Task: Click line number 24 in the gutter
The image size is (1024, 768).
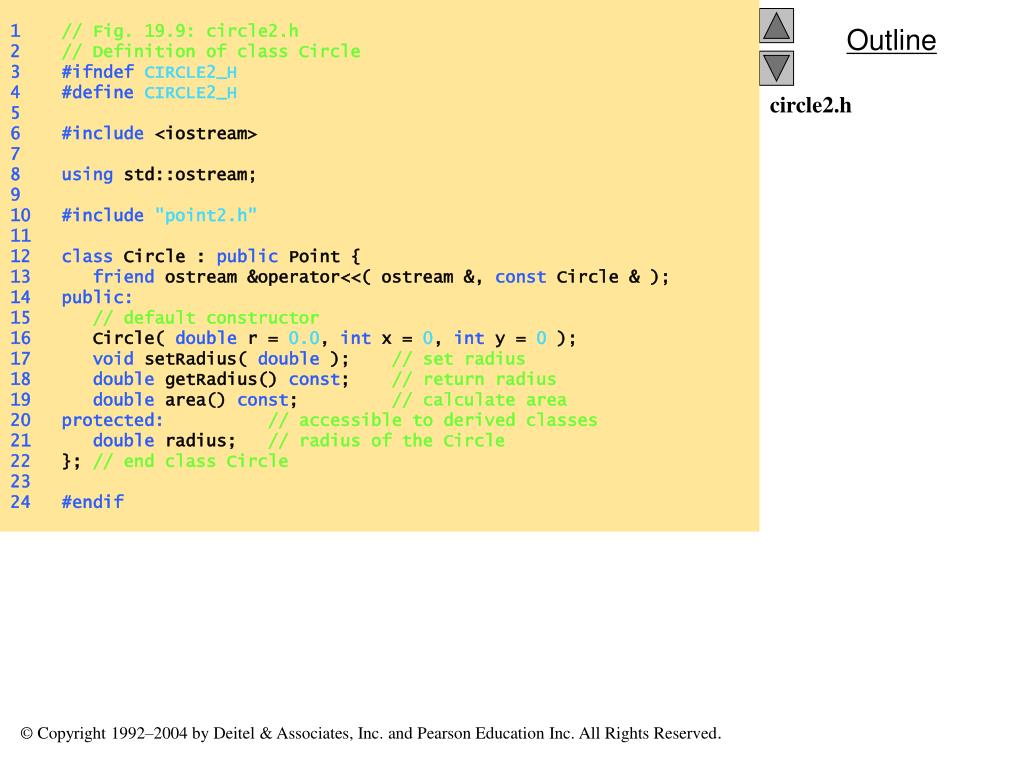Action: [20, 502]
